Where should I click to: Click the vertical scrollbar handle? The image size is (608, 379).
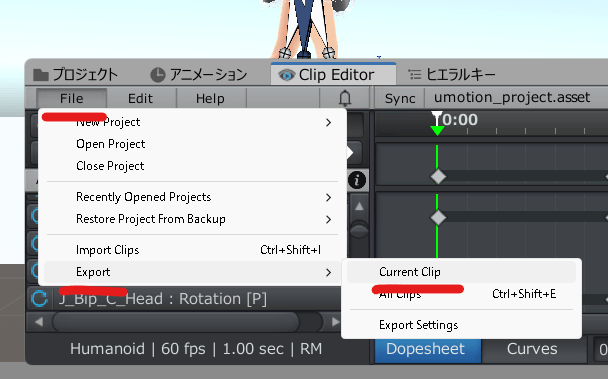[x=359, y=230]
